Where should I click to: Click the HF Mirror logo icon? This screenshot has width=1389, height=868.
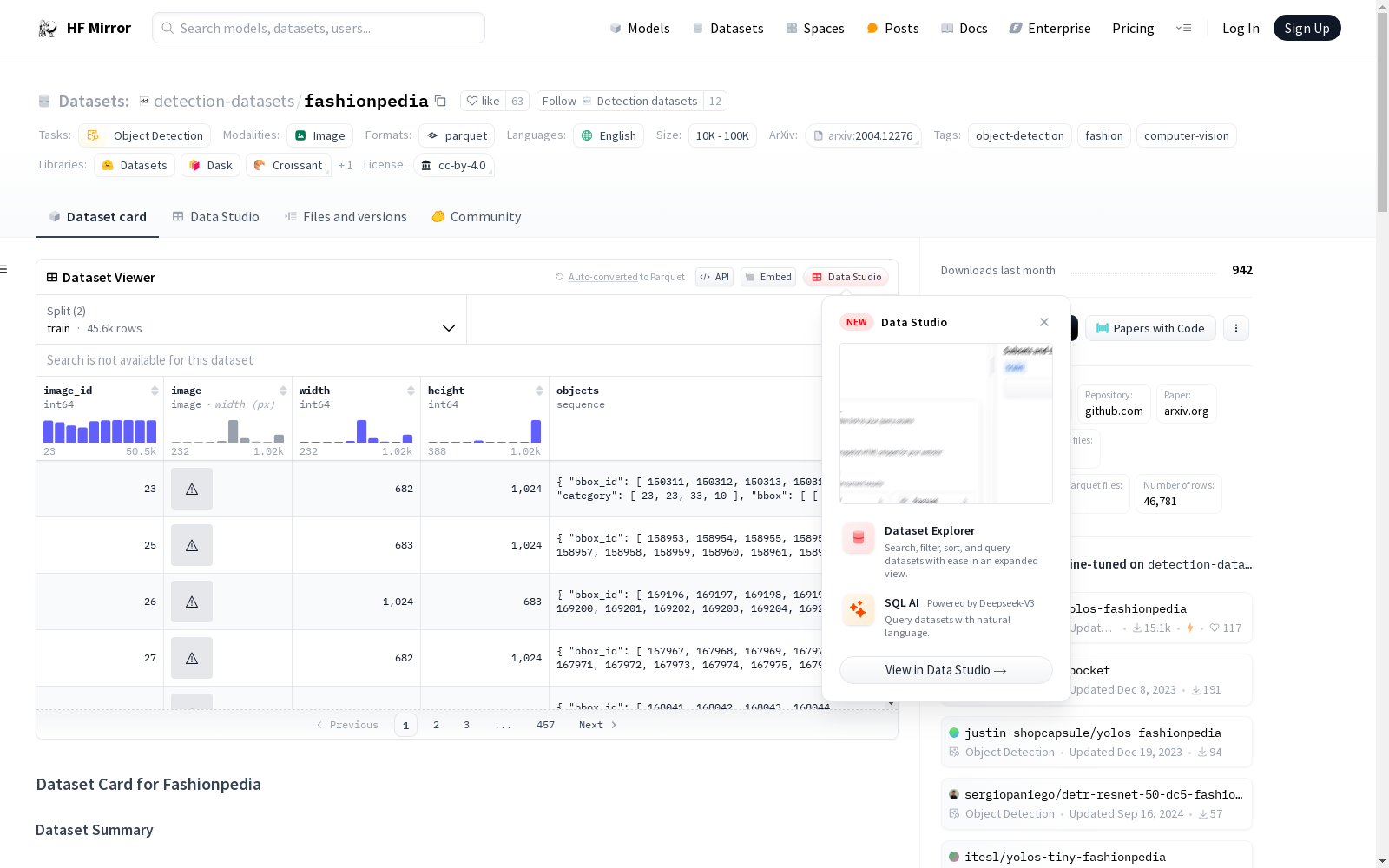point(48,29)
